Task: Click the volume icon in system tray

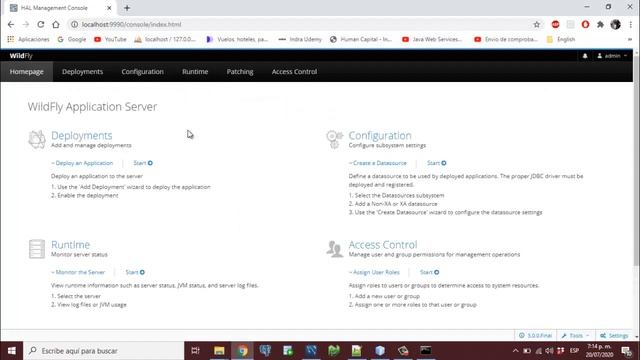Action: [x=550, y=351]
